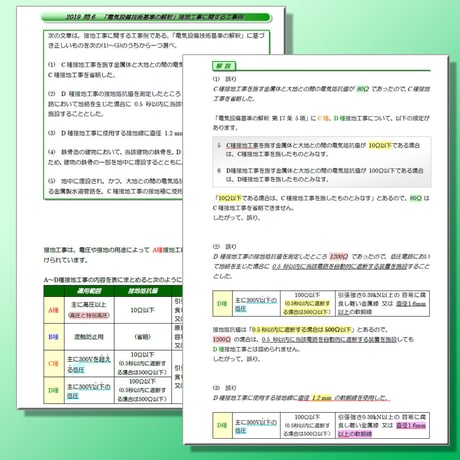Screen dimensions: 460x460
Task: Click "100Ω以下" in the back table D種 row
Action: coord(142,381)
